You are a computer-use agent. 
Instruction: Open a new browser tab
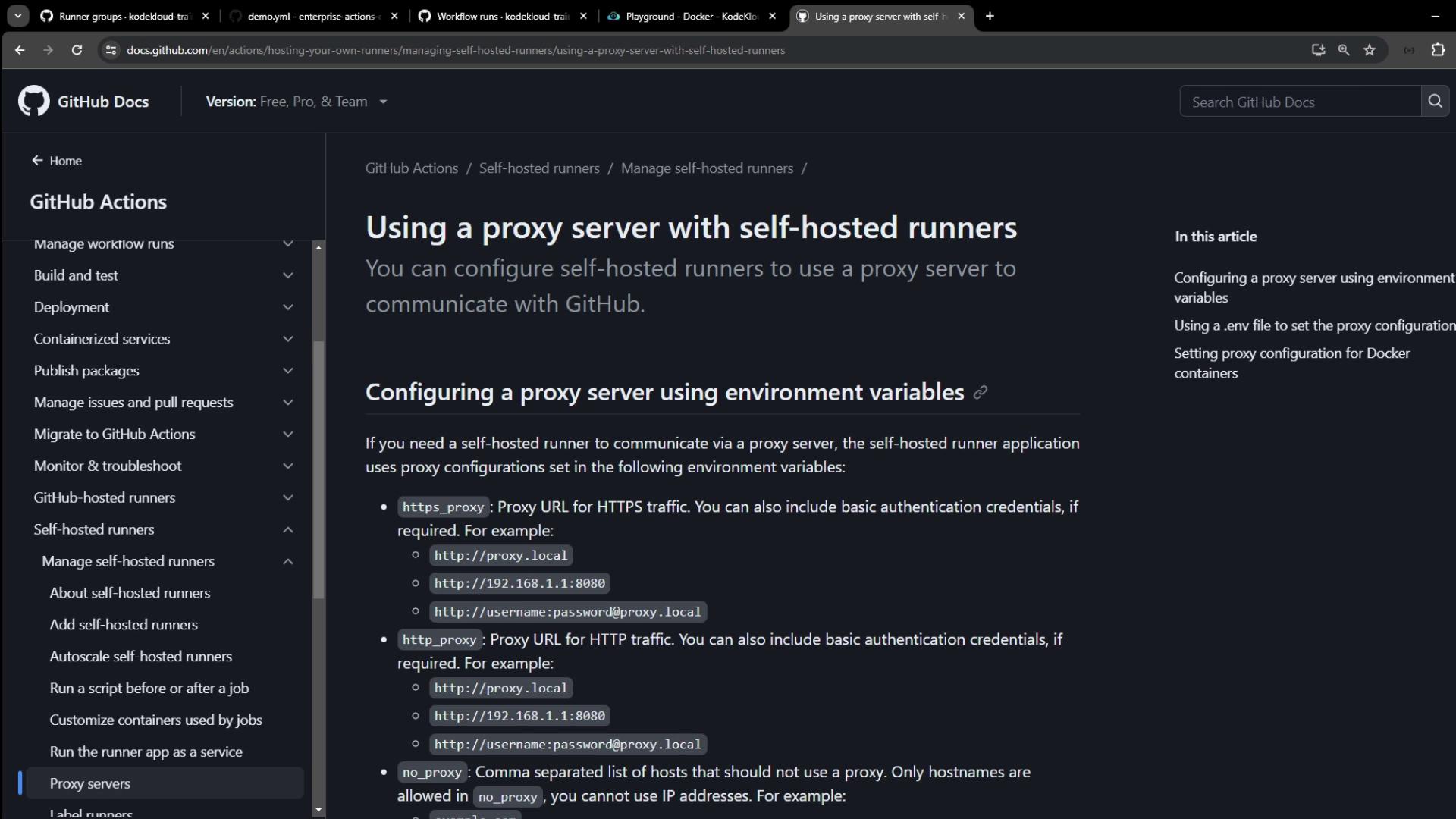click(x=990, y=16)
